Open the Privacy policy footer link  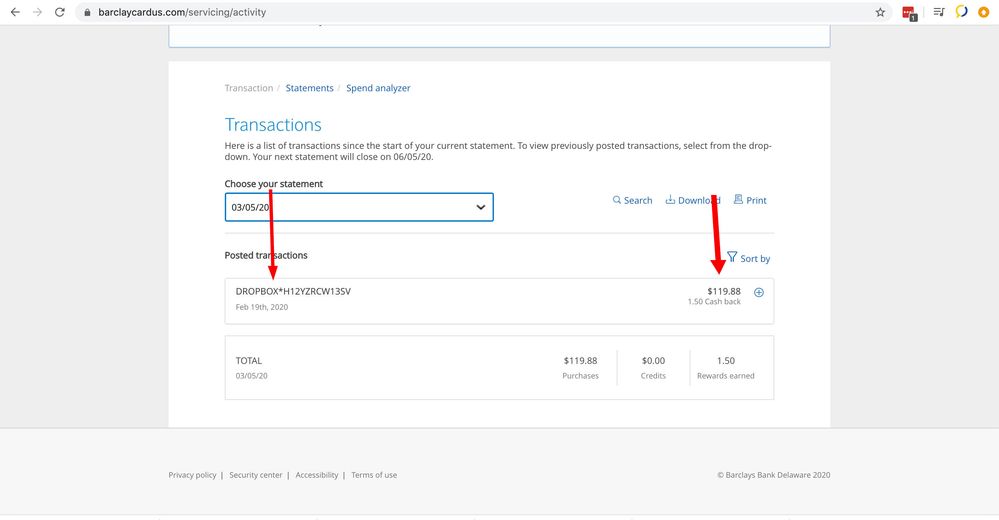click(x=192, y=475)
